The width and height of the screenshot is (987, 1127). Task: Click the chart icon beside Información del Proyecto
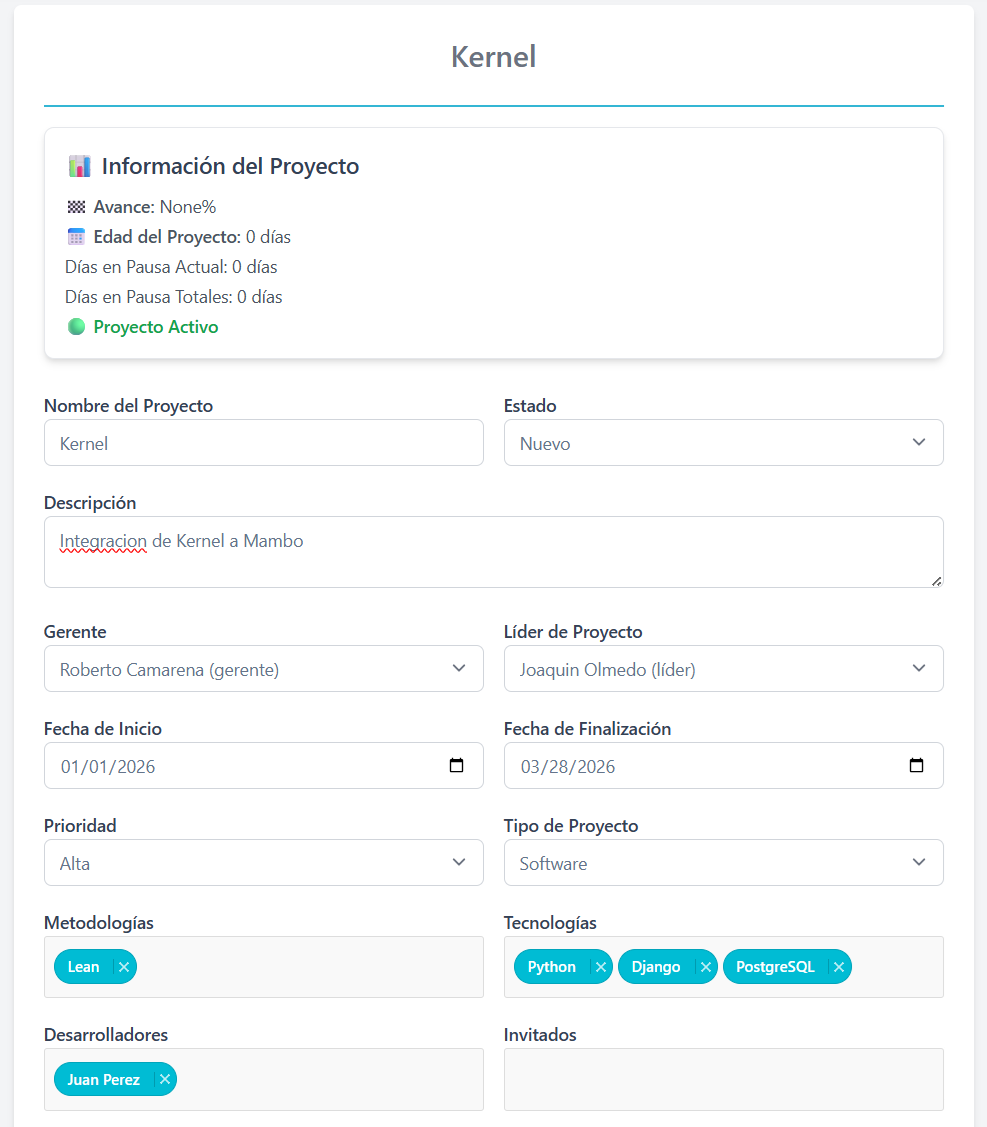79,166
